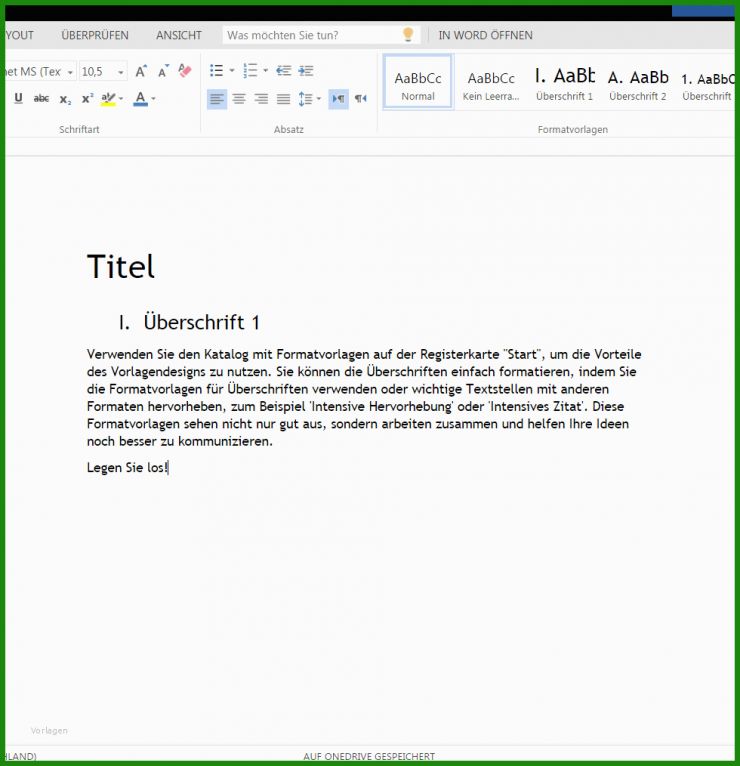740x766 pixels.
Task: Align text left
Action: (217, 99)
